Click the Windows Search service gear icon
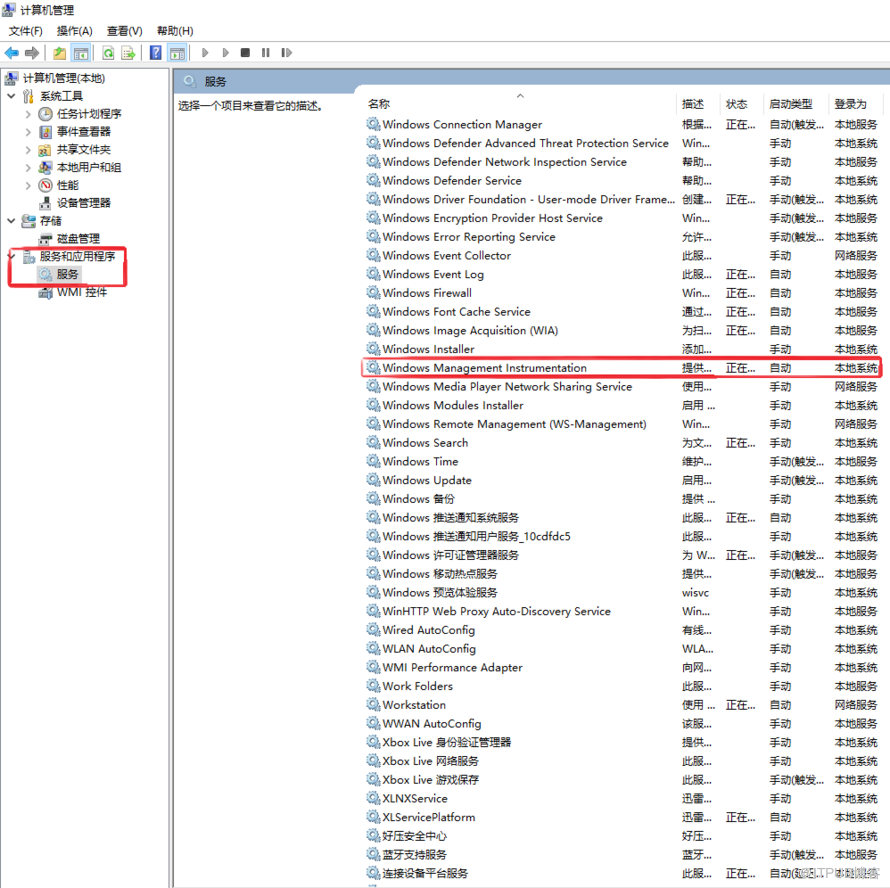The width and height of the screenshot is (890, 888). (x=373, y=442)
